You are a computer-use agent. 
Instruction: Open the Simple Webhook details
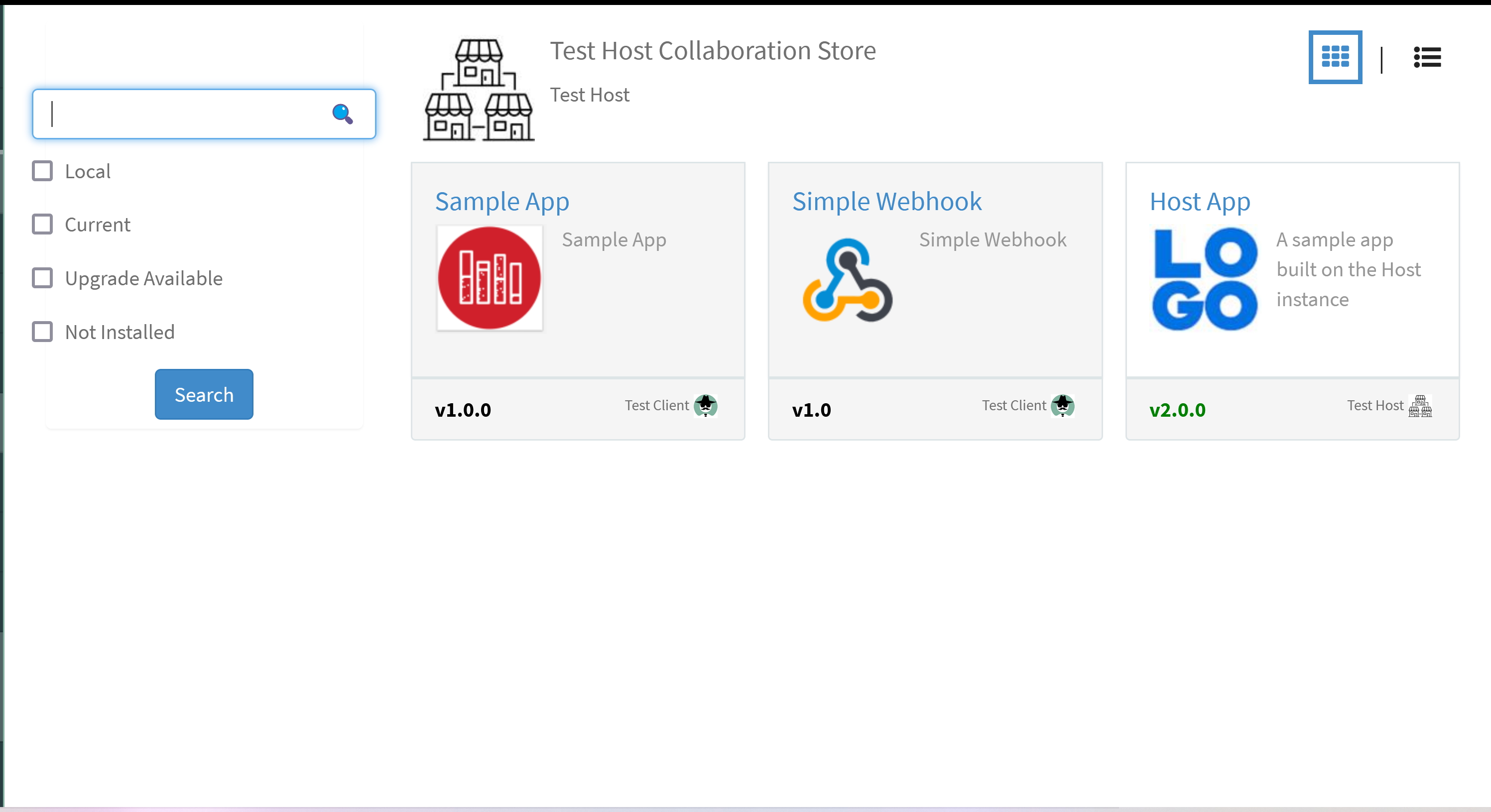[x=887, y=202]
